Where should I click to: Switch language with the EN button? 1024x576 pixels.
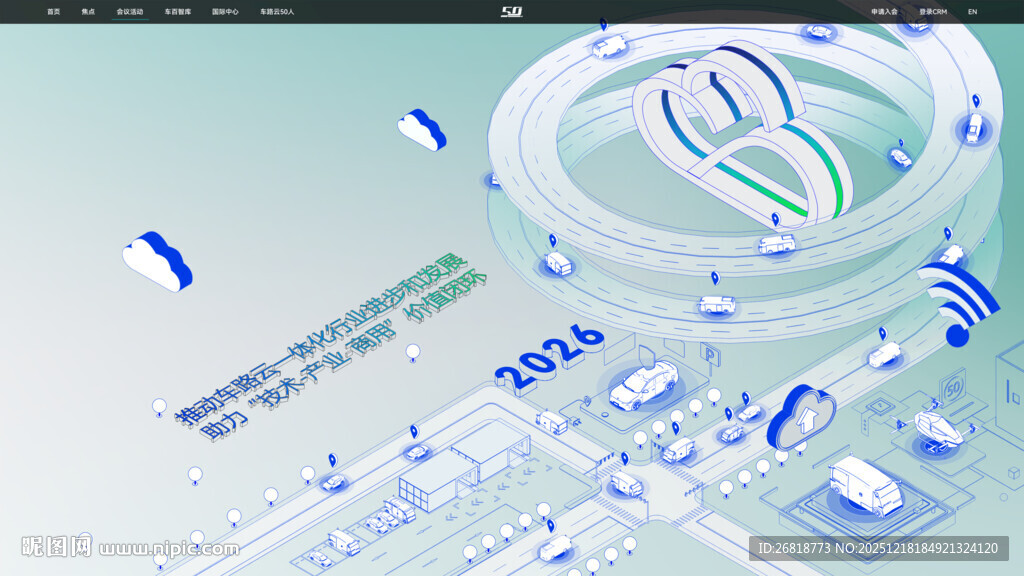pyautogui.click(x=972, y=12)
